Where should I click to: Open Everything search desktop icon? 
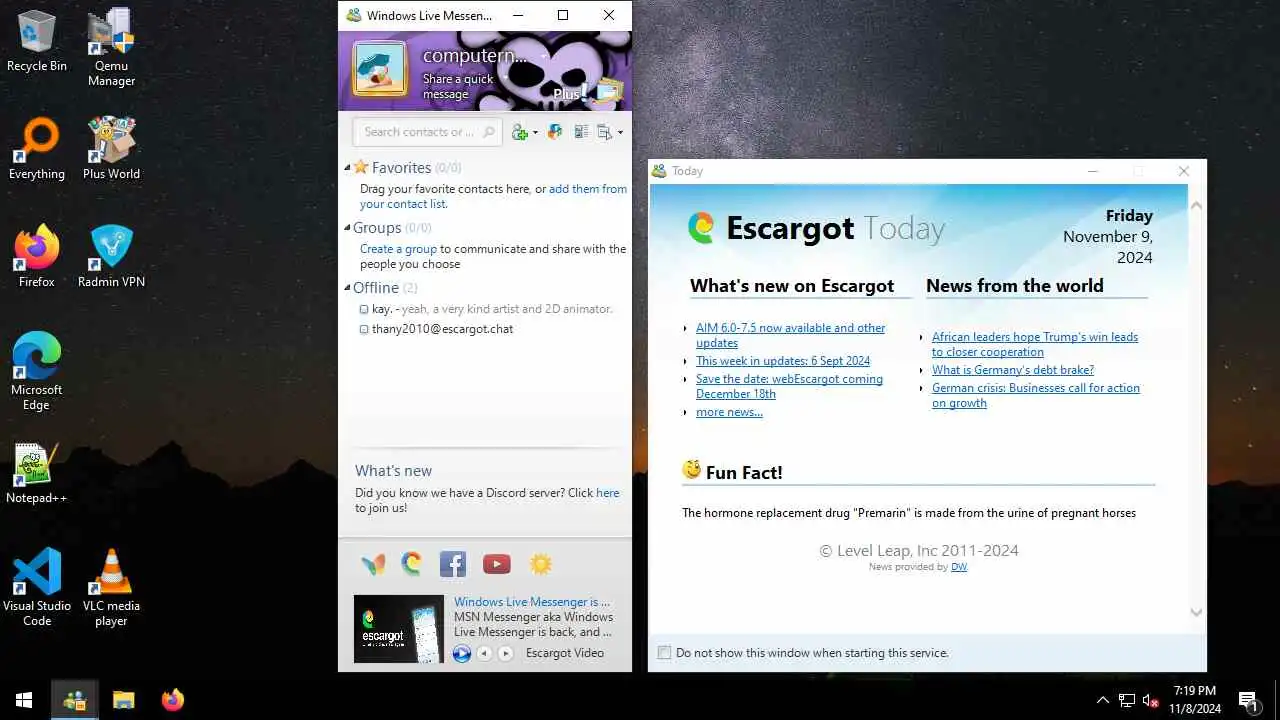[37, 149]
